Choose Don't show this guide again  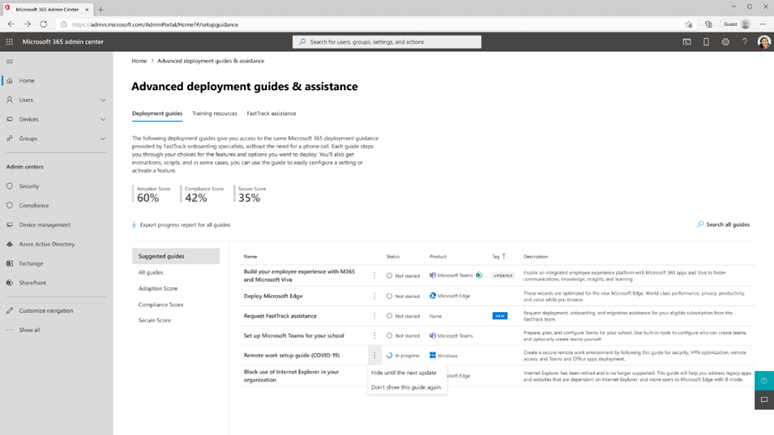(406, 387)
